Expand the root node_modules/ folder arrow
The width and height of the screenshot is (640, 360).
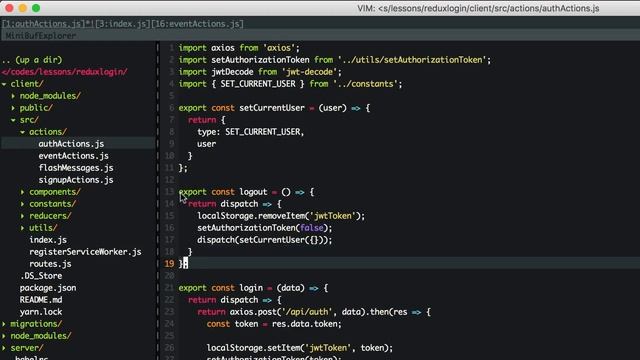click(4, 336)
